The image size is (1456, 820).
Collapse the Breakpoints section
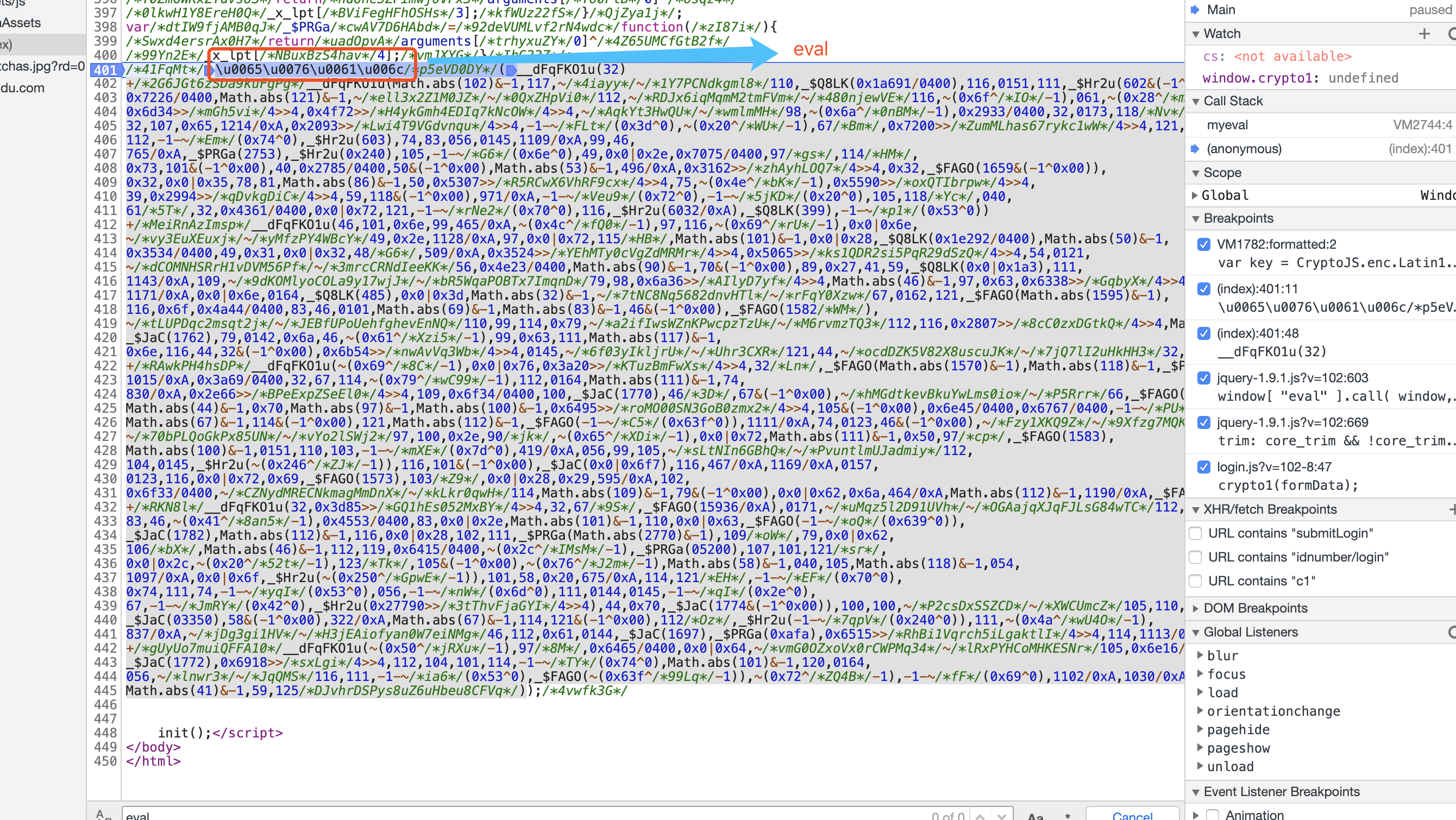click(x=1195, y=219)
